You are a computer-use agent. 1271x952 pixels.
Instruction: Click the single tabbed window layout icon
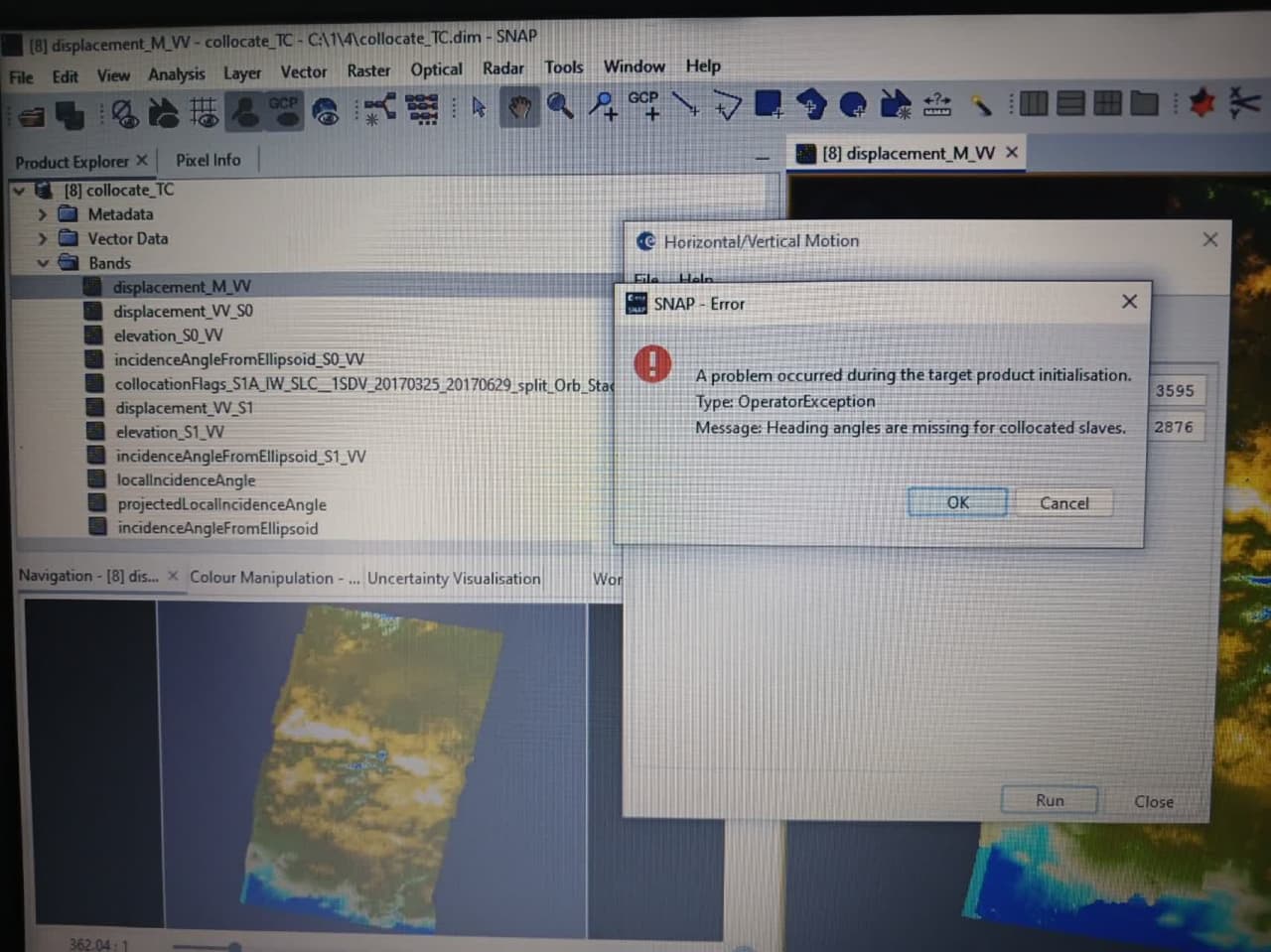click(1145, 103)
